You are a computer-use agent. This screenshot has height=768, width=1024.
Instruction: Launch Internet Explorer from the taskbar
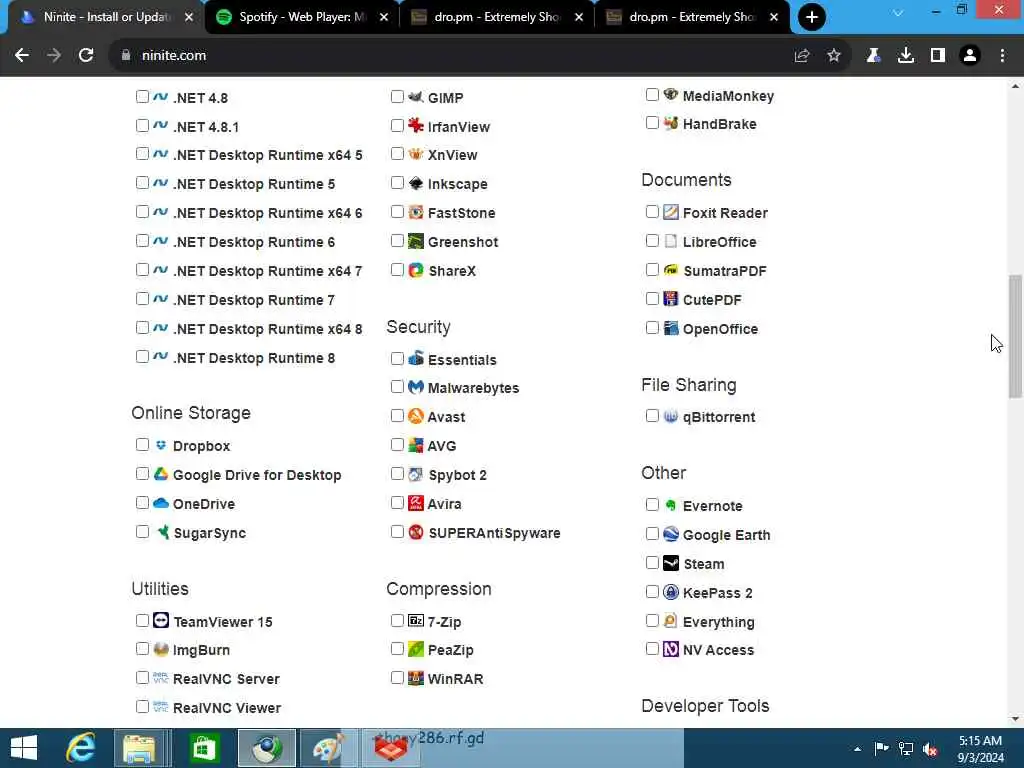81,748
